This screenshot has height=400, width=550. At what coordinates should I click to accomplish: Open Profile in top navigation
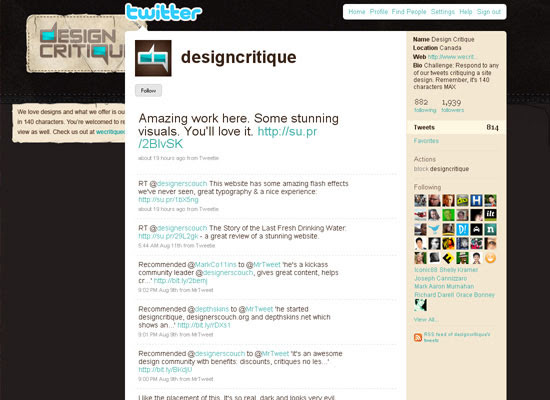pos(378,12)
